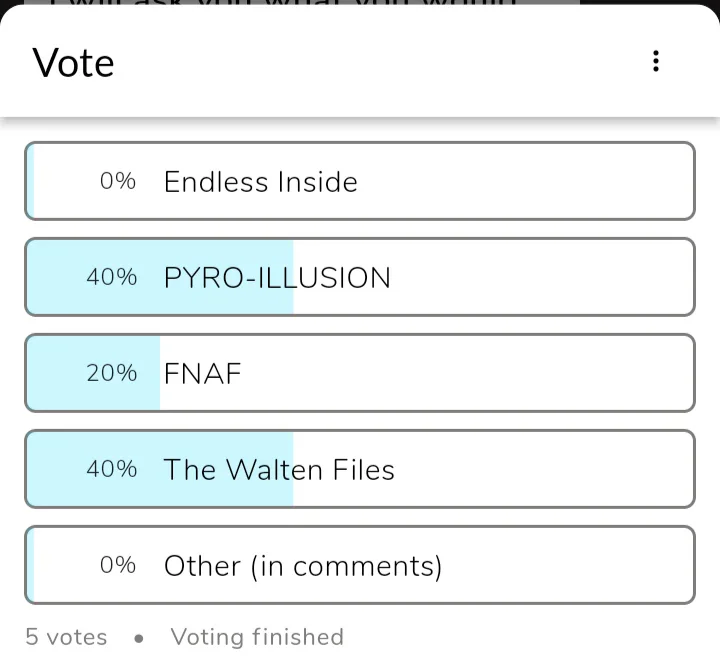
Task: Click the 0% label beside Other
Action: click(118, 565)
